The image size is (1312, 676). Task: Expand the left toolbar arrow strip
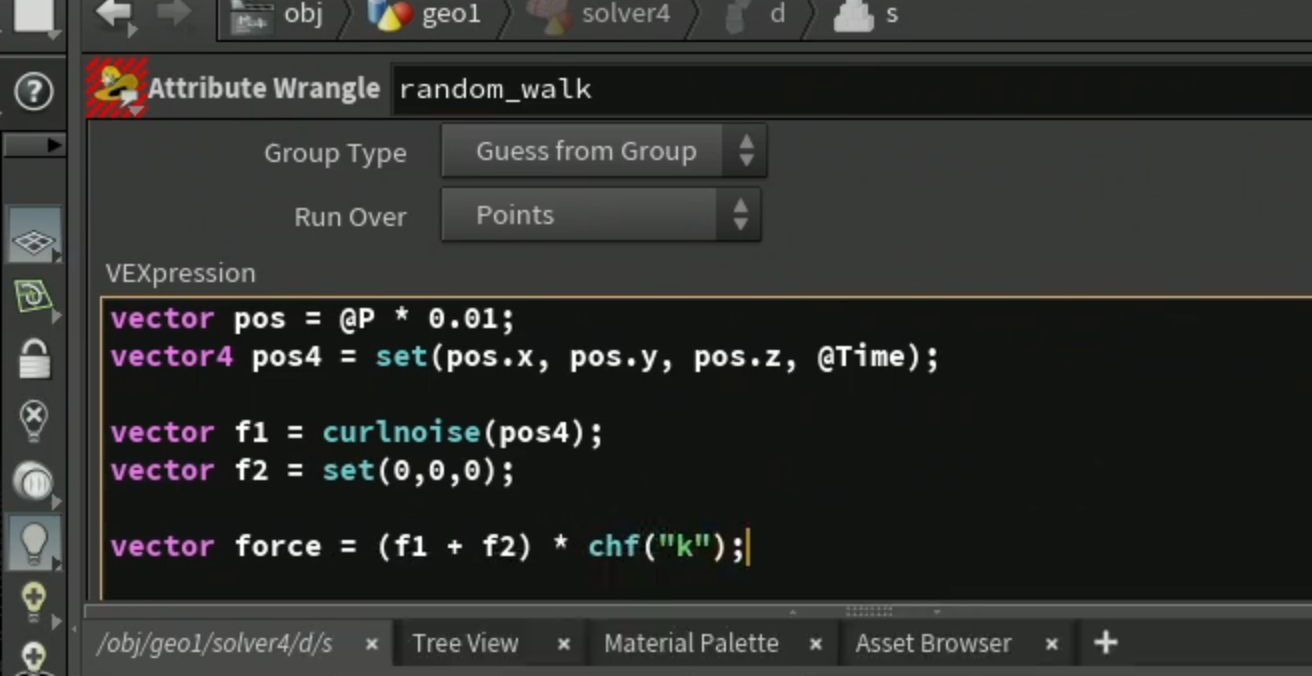click(34, 145)
